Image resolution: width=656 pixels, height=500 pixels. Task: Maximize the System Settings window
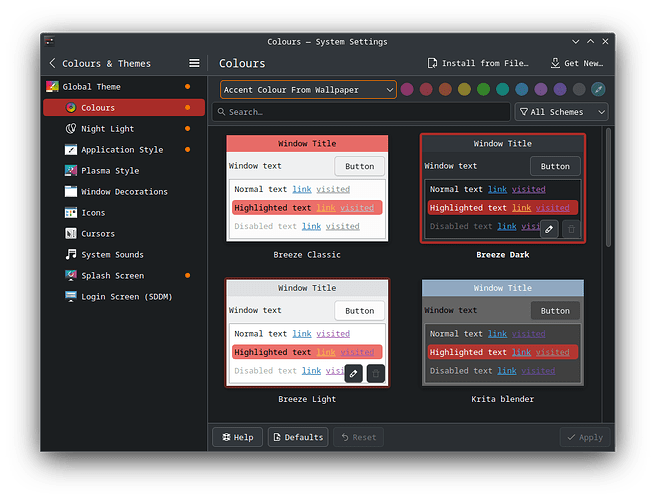pos(590,41)
